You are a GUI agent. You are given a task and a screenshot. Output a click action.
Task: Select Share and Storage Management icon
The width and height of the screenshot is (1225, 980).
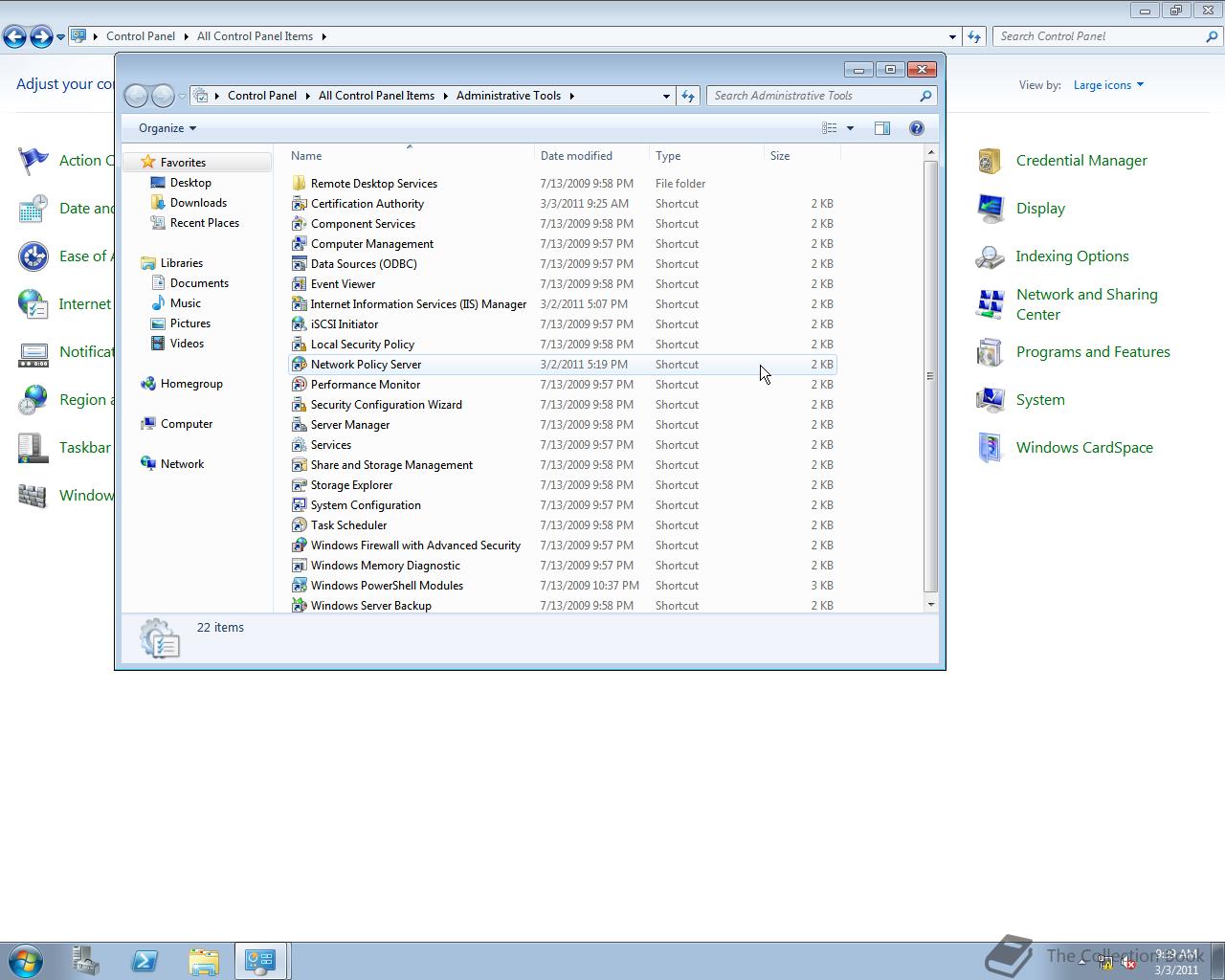click(299, 465)
